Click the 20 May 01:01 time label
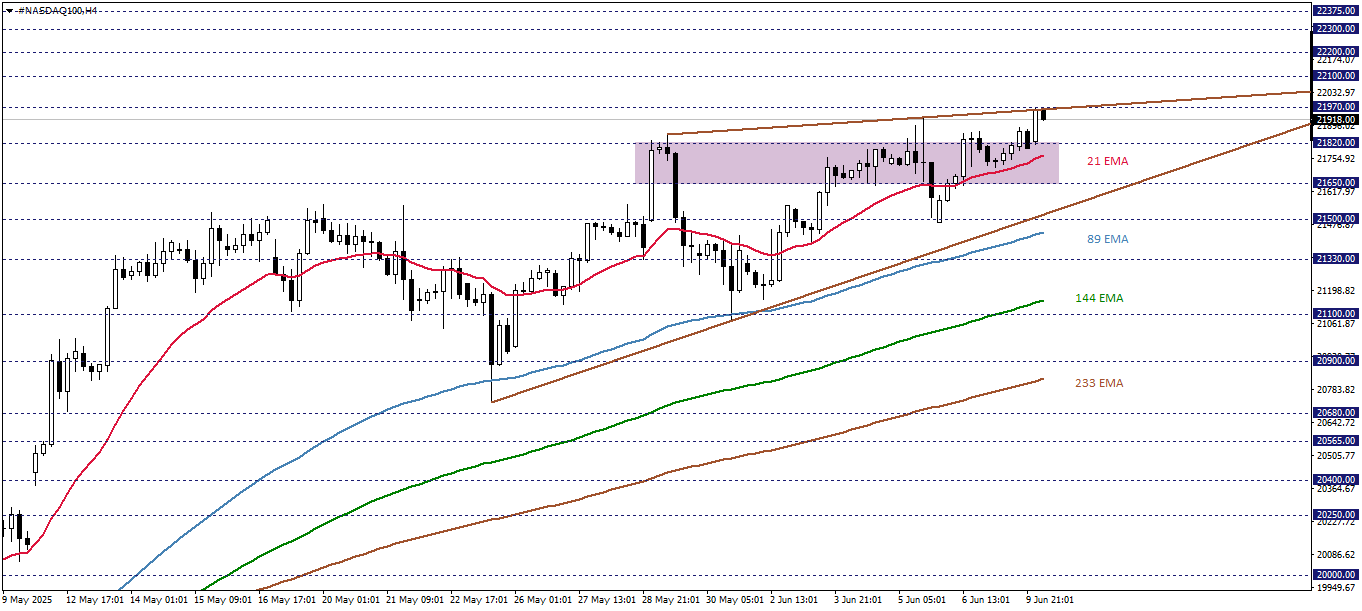 click(x=351, y=601)
